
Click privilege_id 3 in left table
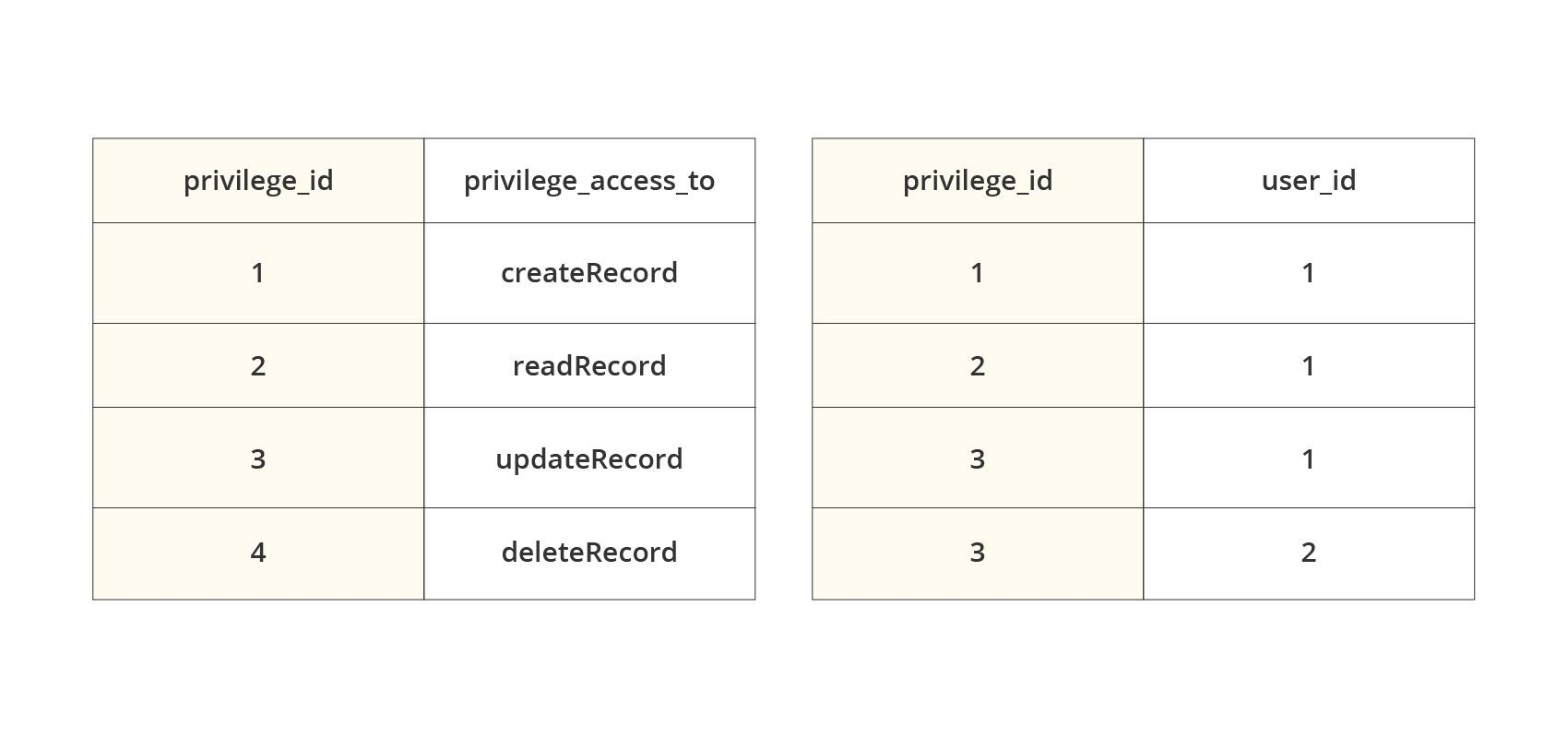258,458
